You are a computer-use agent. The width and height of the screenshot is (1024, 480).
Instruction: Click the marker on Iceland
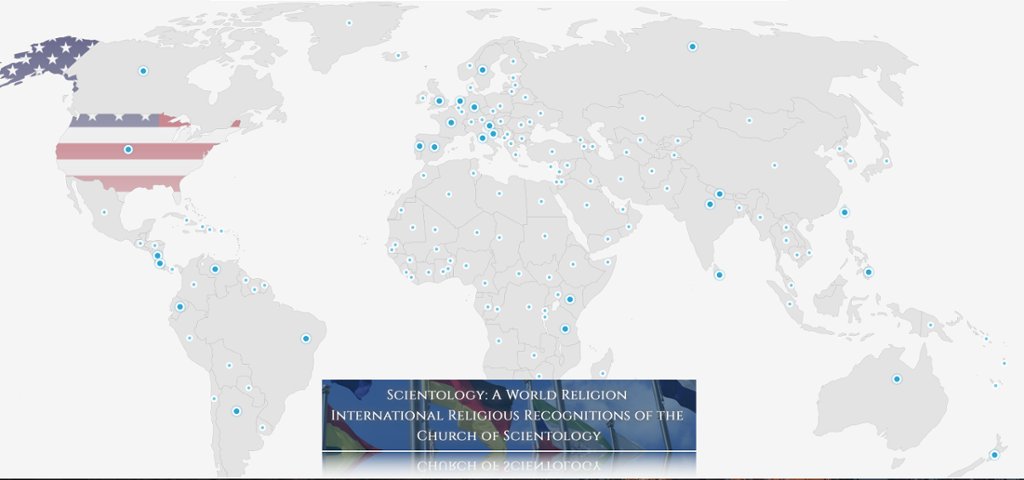click(x=398, y=56)
